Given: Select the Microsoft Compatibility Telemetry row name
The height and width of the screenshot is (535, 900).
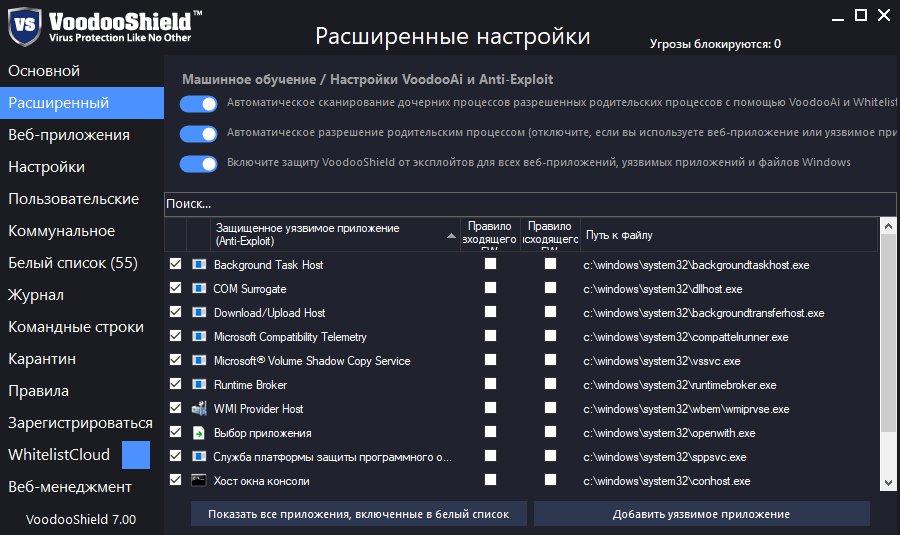Looking at the screenshot, I should 290,337.
